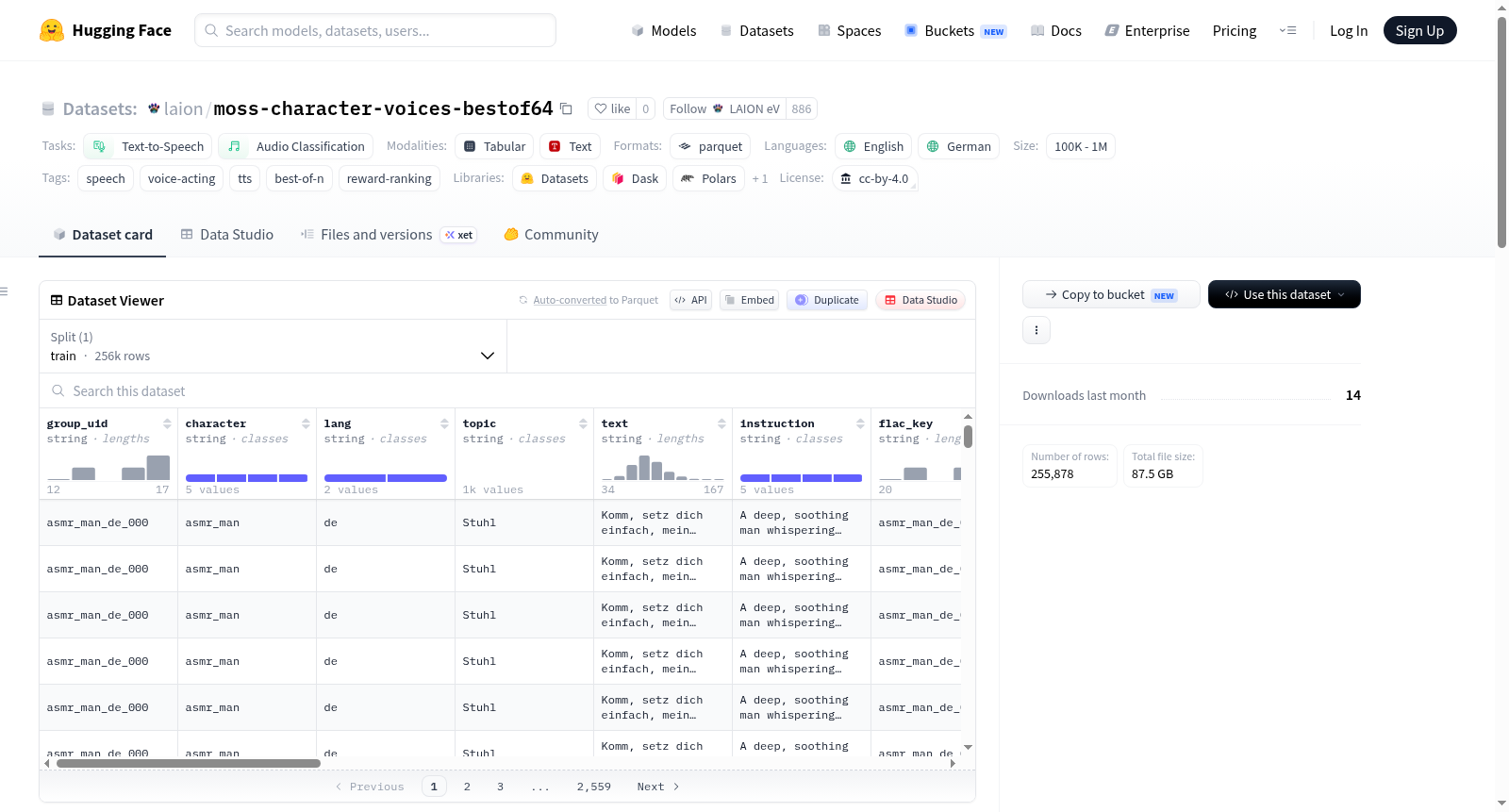This screenshot has width=1509, height=812.
Task: Click the speech tag
Action: 106,178
